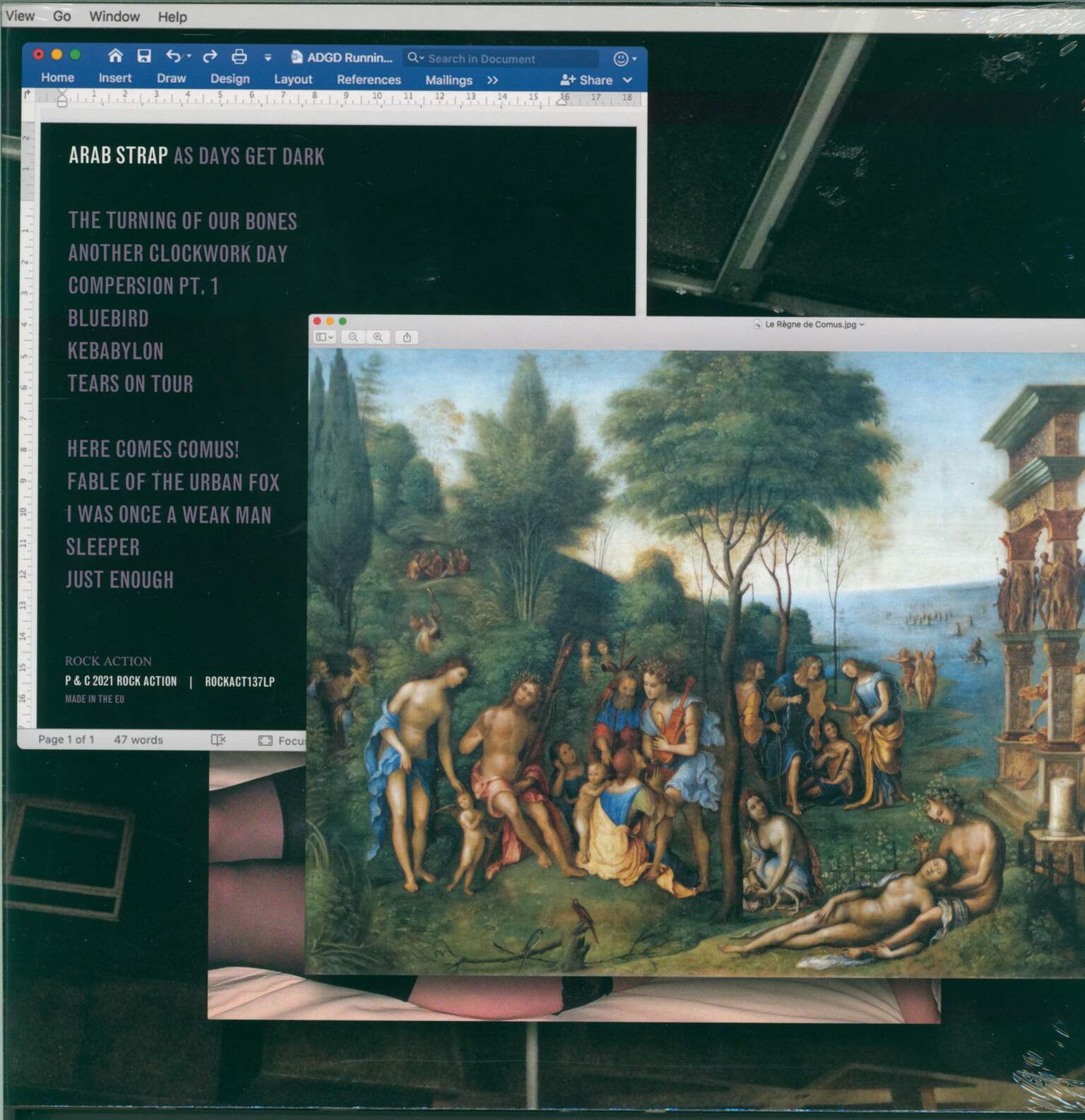
Task: Zoom out on the painting in Preview
Action: (353, 338)
